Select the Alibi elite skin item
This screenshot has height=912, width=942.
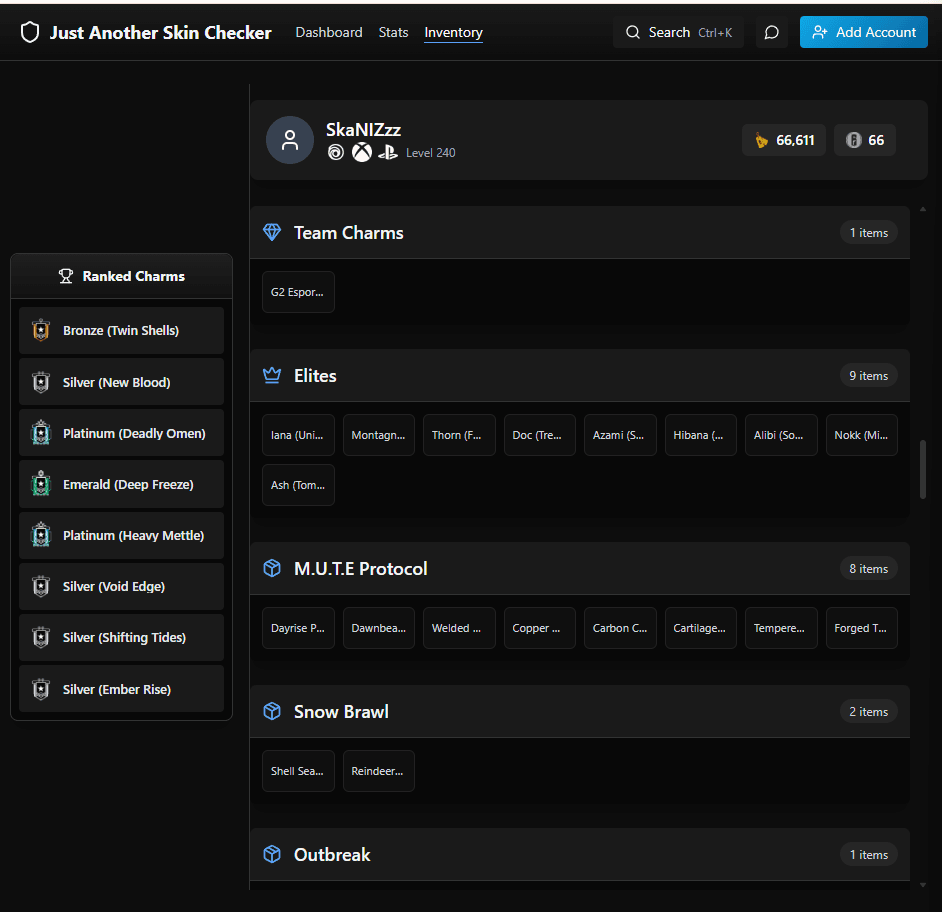click(781, 435)
